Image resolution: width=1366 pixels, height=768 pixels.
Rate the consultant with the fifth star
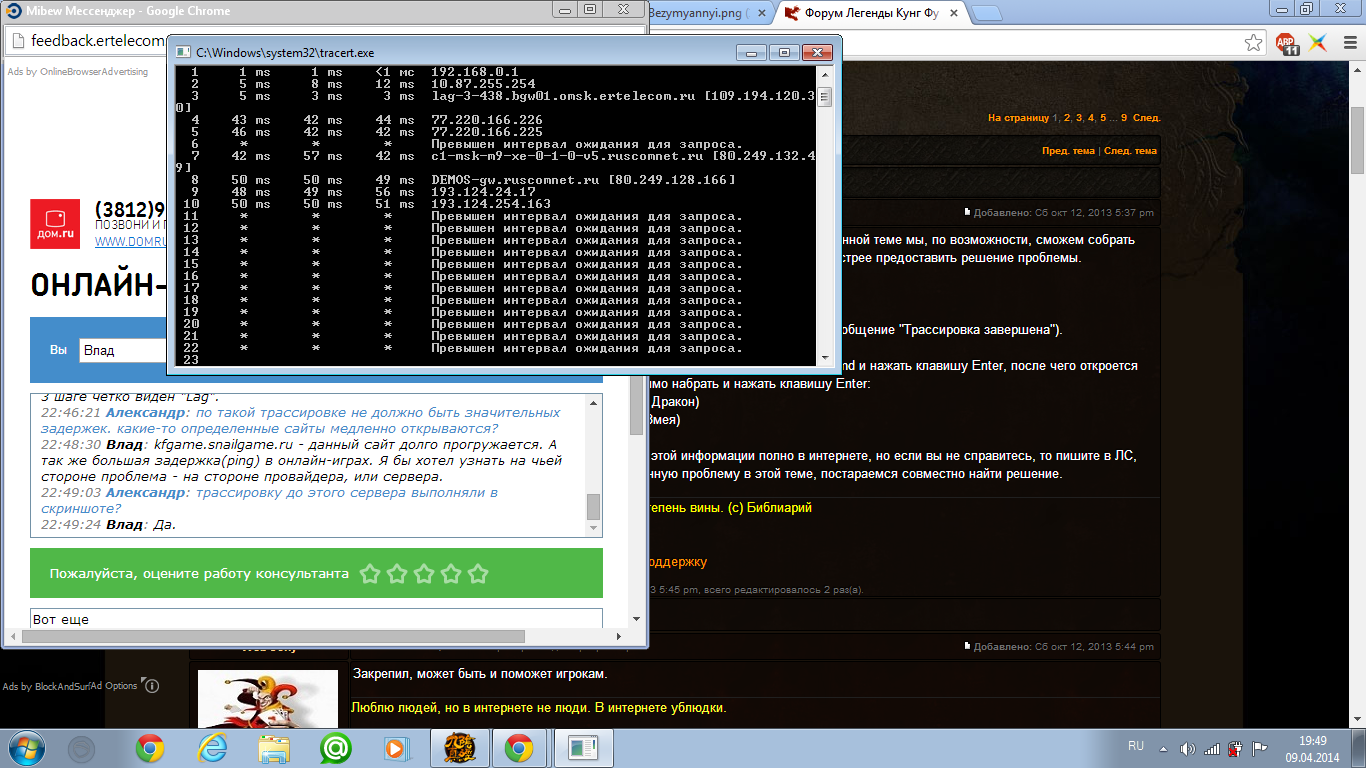click(478, 574)
